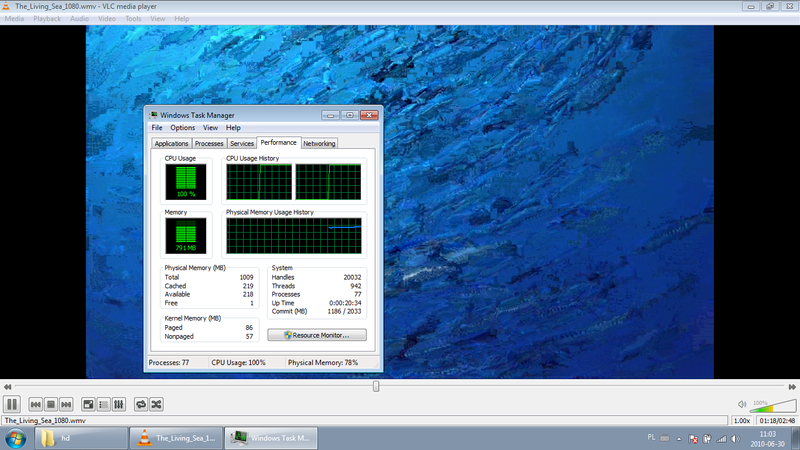The width and height of the screenshot is (800, 450).
Task: Open extended settings equalizer panel
Action: point(119,405)
